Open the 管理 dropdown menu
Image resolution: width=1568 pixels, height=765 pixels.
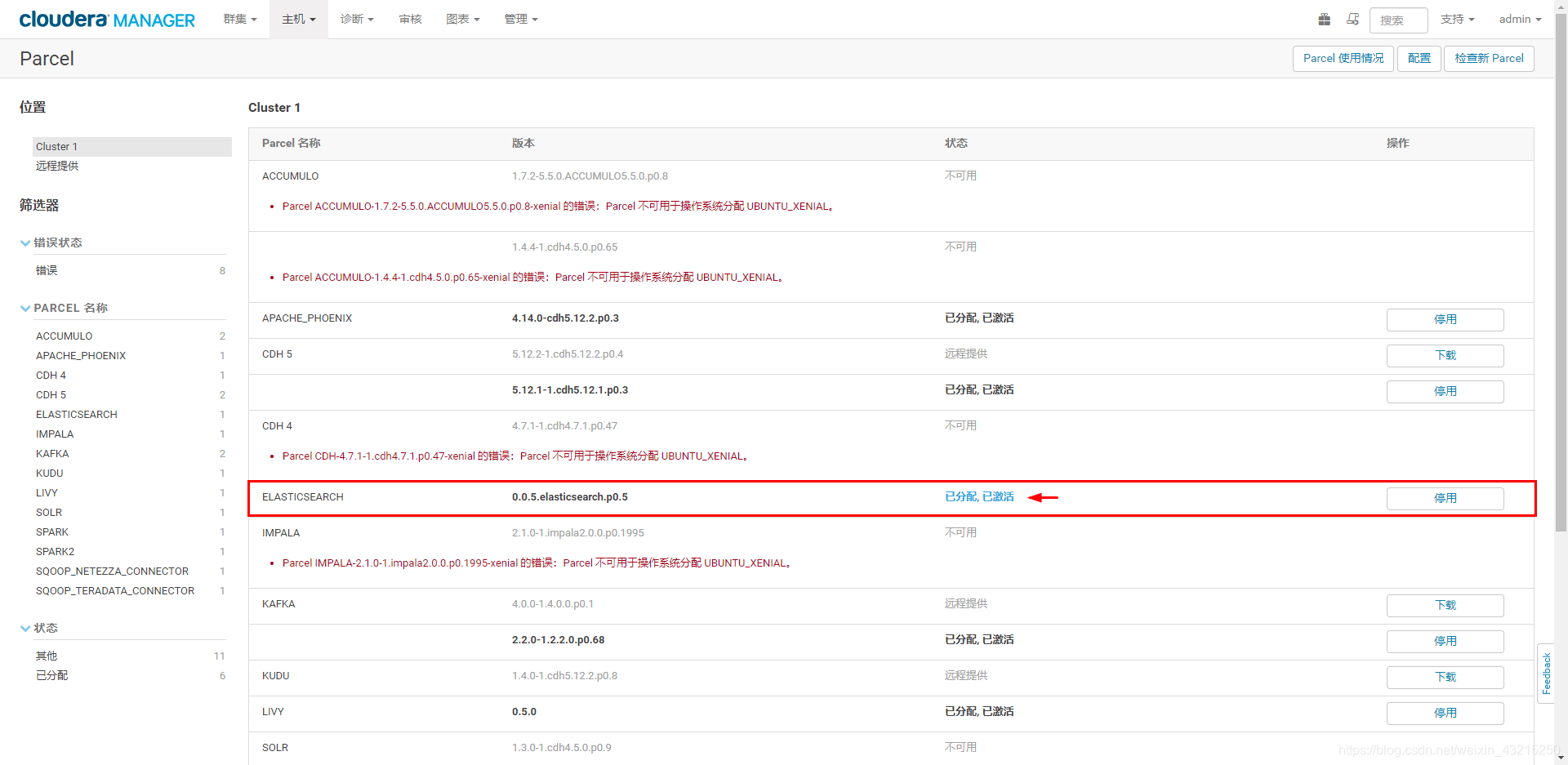(521, 19)
